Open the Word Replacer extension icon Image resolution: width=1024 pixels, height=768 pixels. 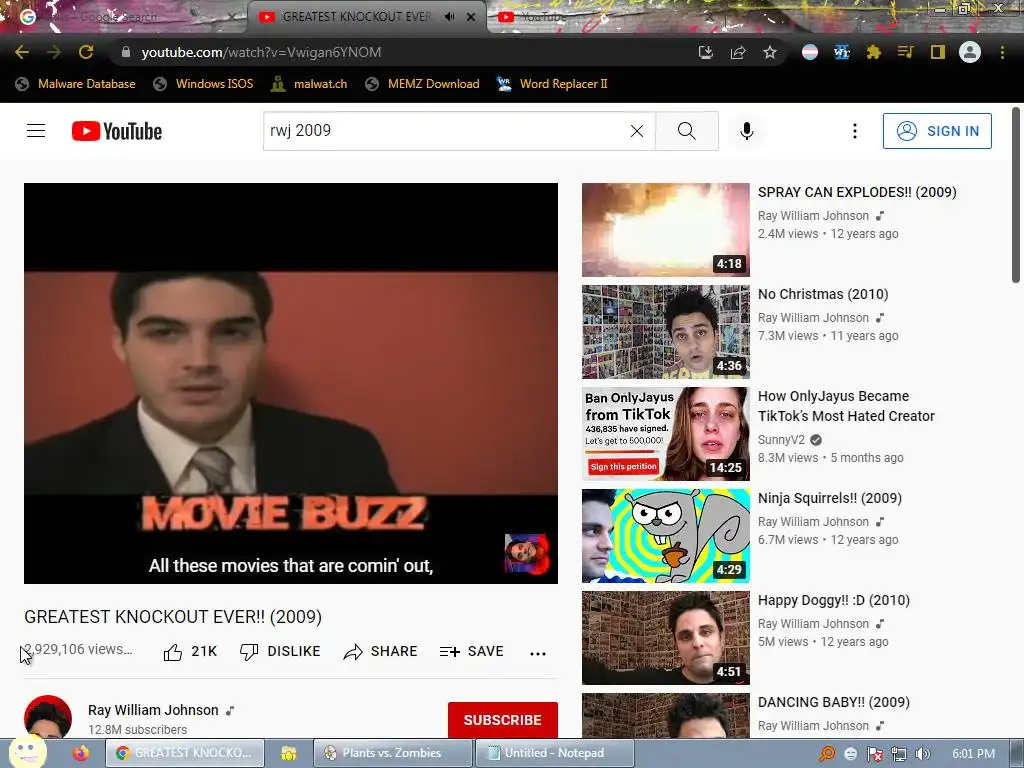(842, 52)
